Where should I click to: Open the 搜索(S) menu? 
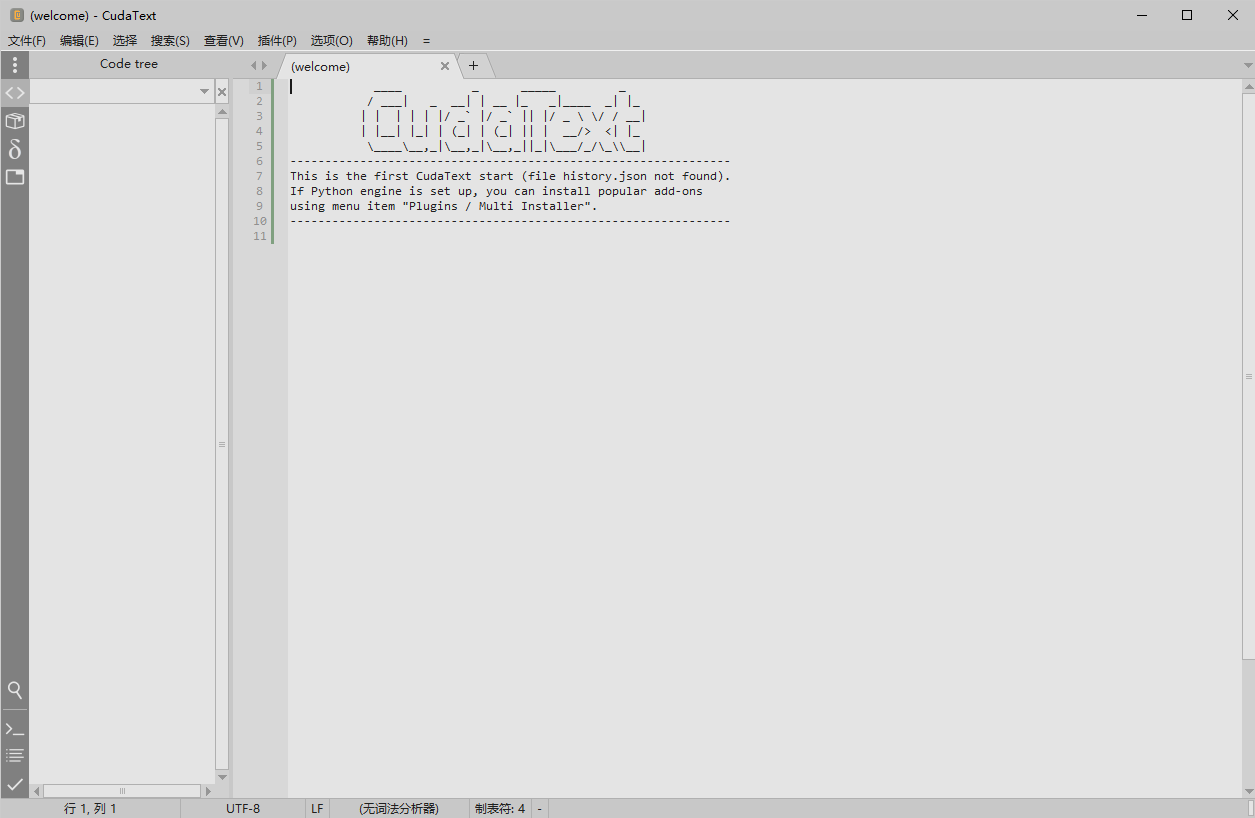pos(170,41)
